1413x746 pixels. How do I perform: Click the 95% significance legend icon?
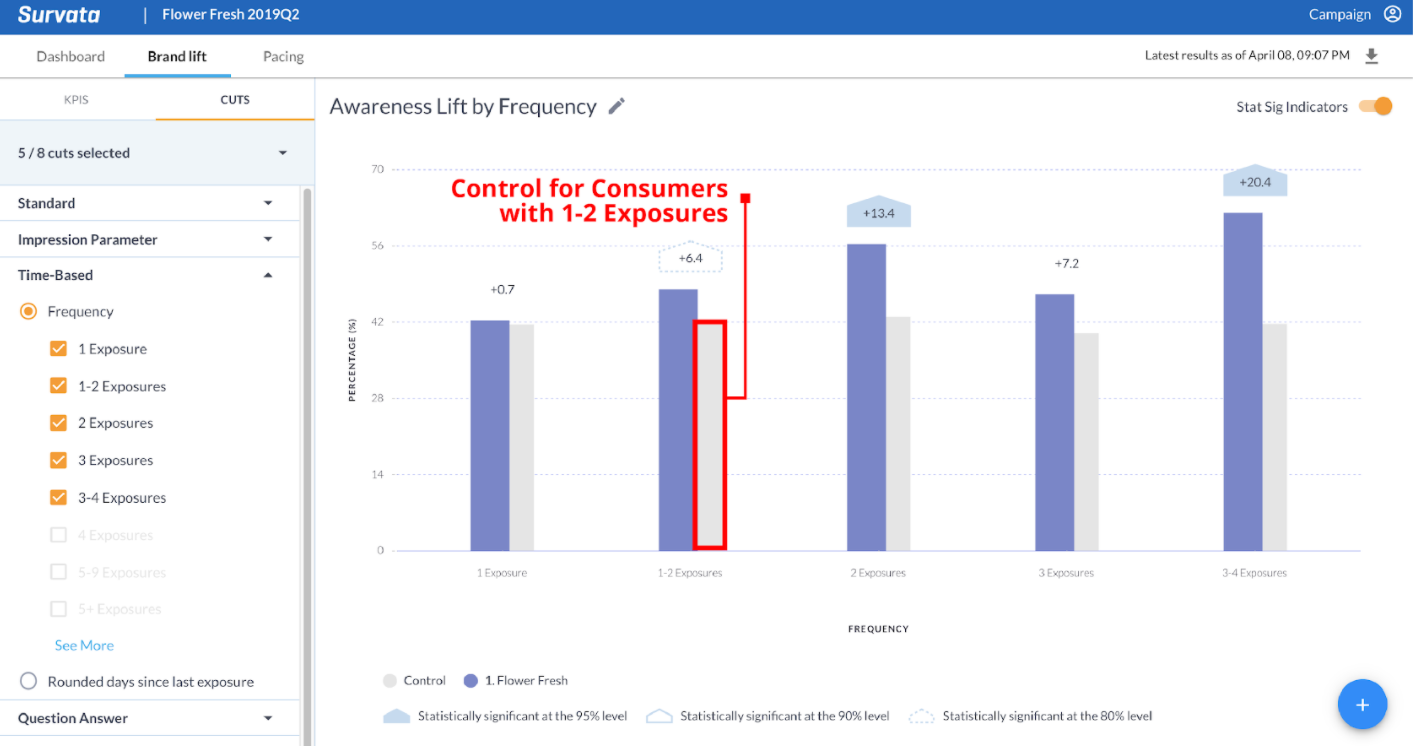(x=396, y=716)
